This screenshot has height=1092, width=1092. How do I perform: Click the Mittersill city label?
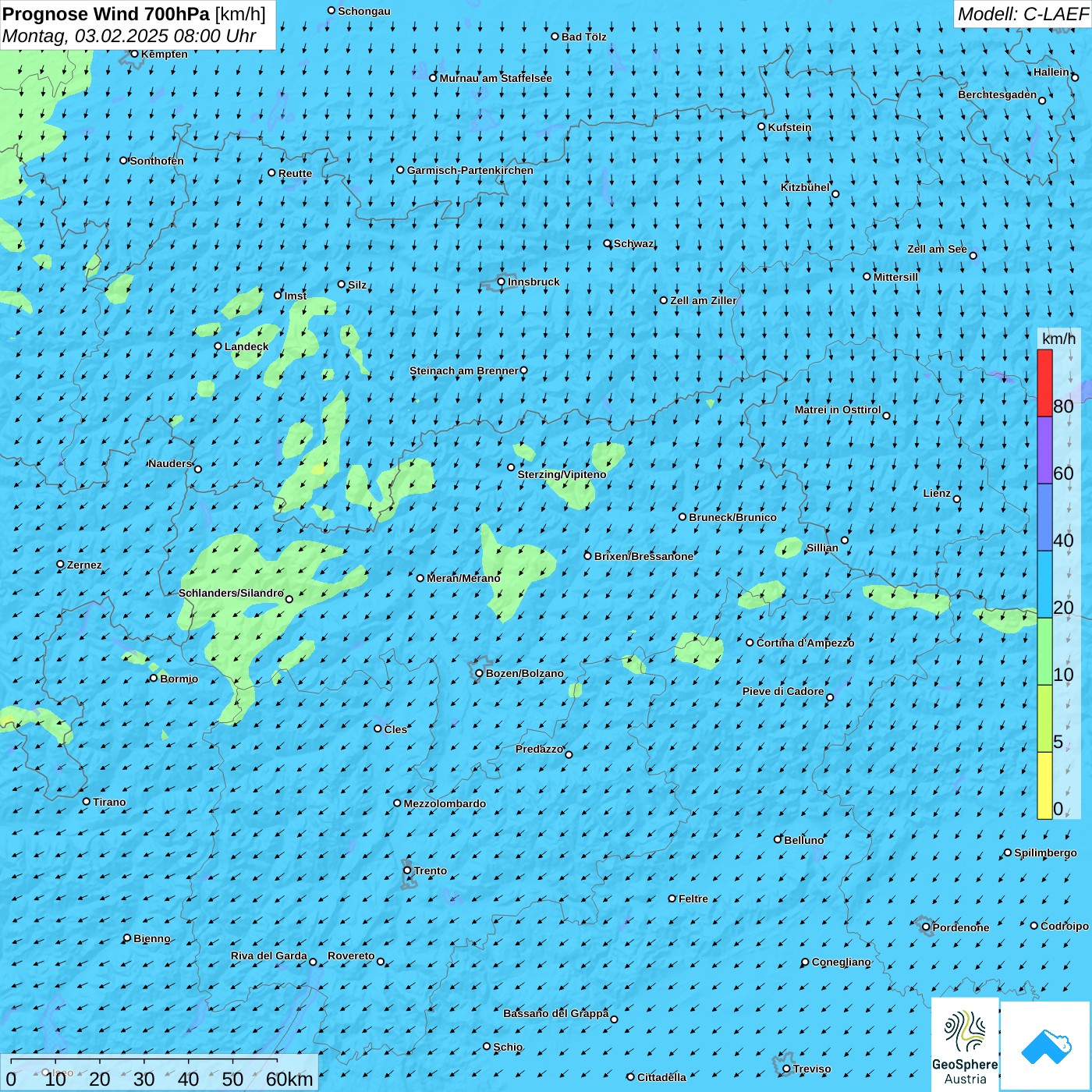(895, 277)
